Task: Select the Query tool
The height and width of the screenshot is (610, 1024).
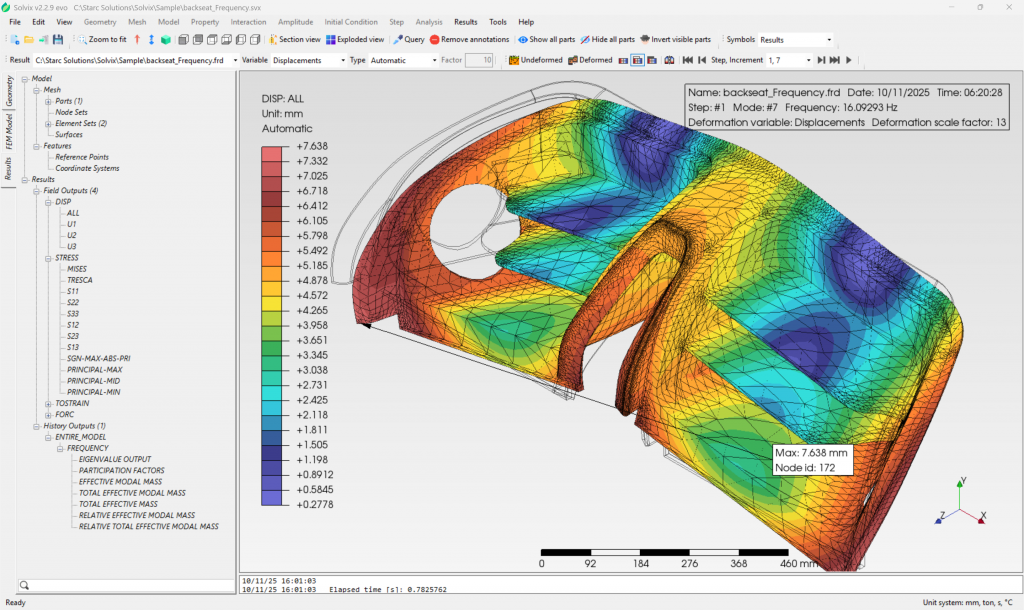Action: coord(409,40)
